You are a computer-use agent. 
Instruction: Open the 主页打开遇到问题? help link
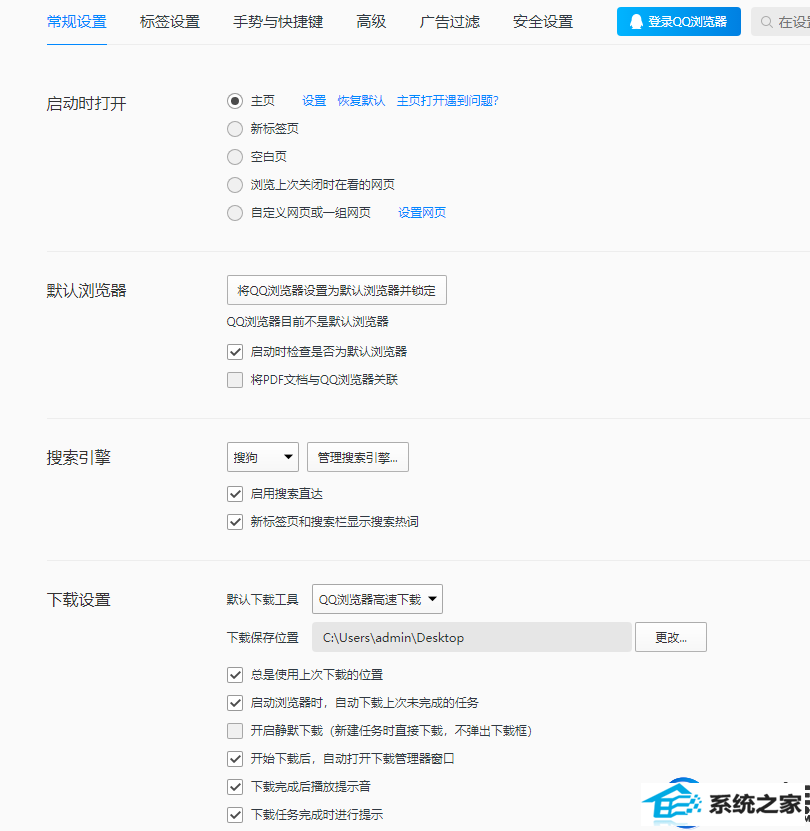point(447,101)
